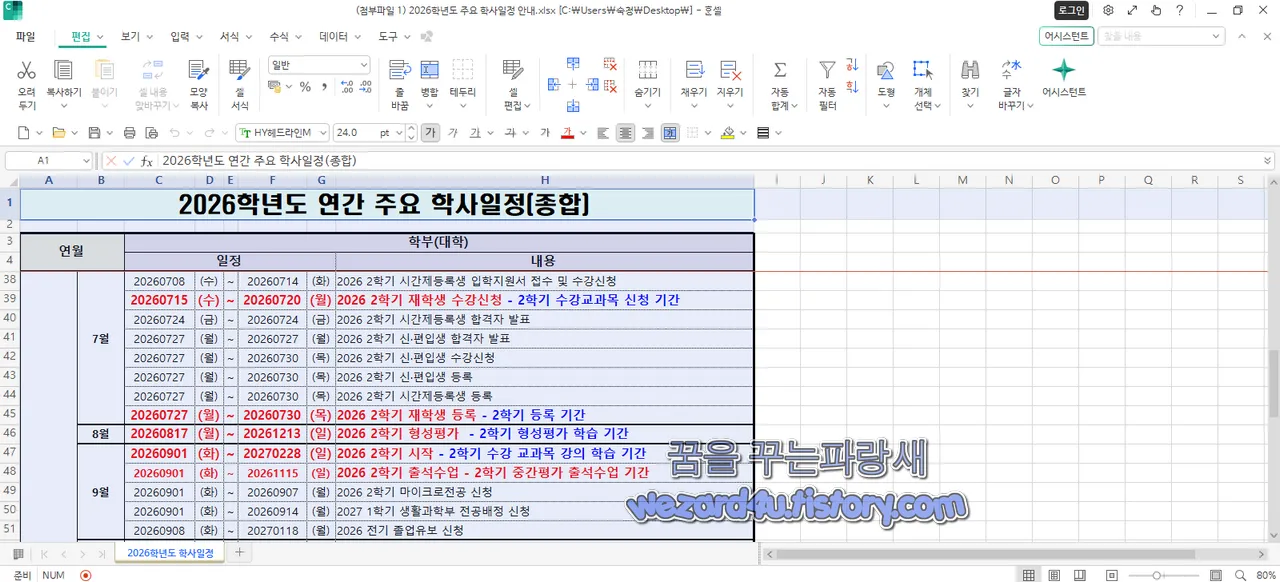The image size is (1280, 582).
Task: Print the document with printer icon
Action: 129,132
